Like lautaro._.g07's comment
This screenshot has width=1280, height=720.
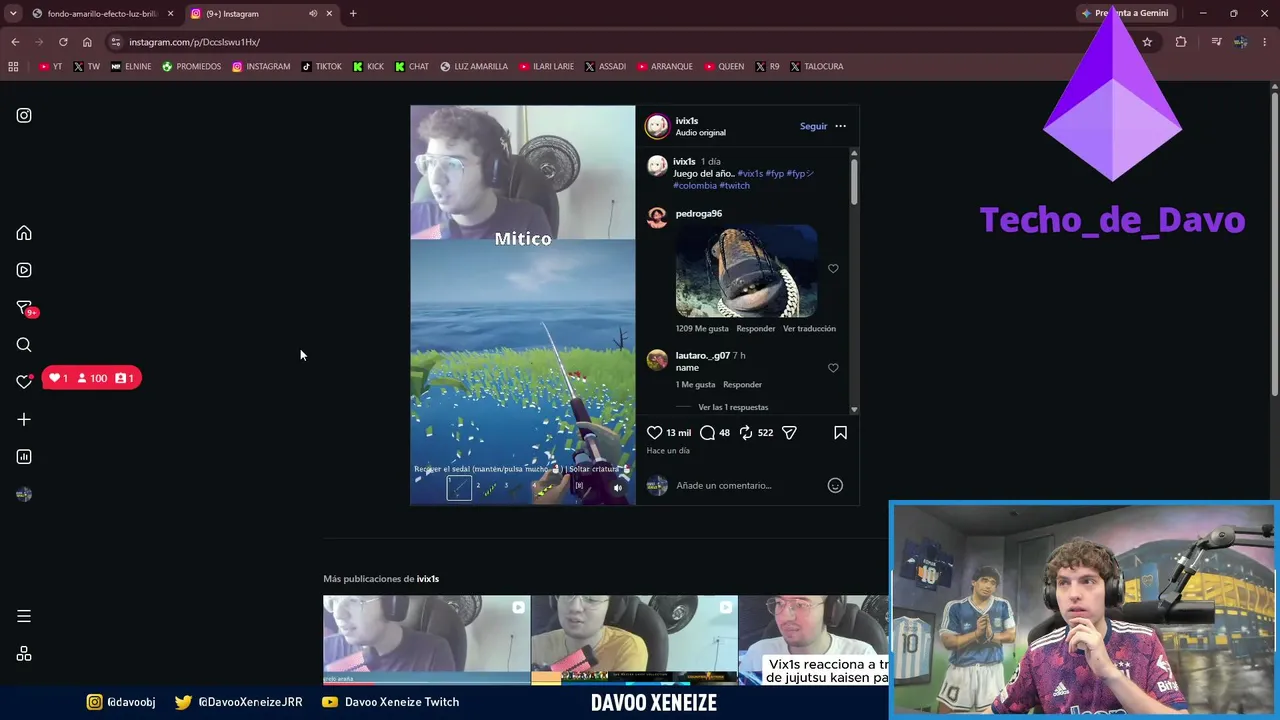pos(833,367)
